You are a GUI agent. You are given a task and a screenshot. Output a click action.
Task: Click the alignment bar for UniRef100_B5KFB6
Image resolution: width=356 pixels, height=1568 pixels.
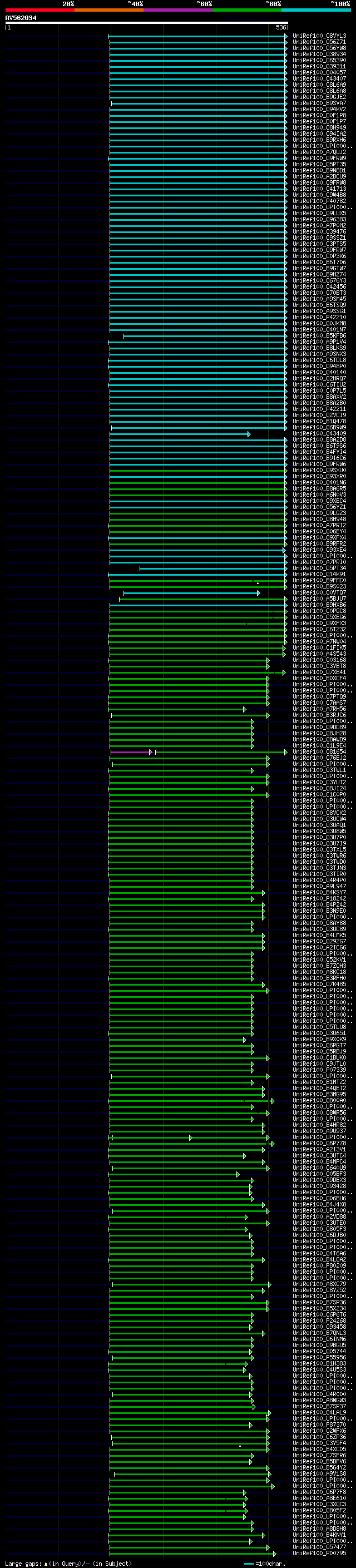(x=205, y=336)
